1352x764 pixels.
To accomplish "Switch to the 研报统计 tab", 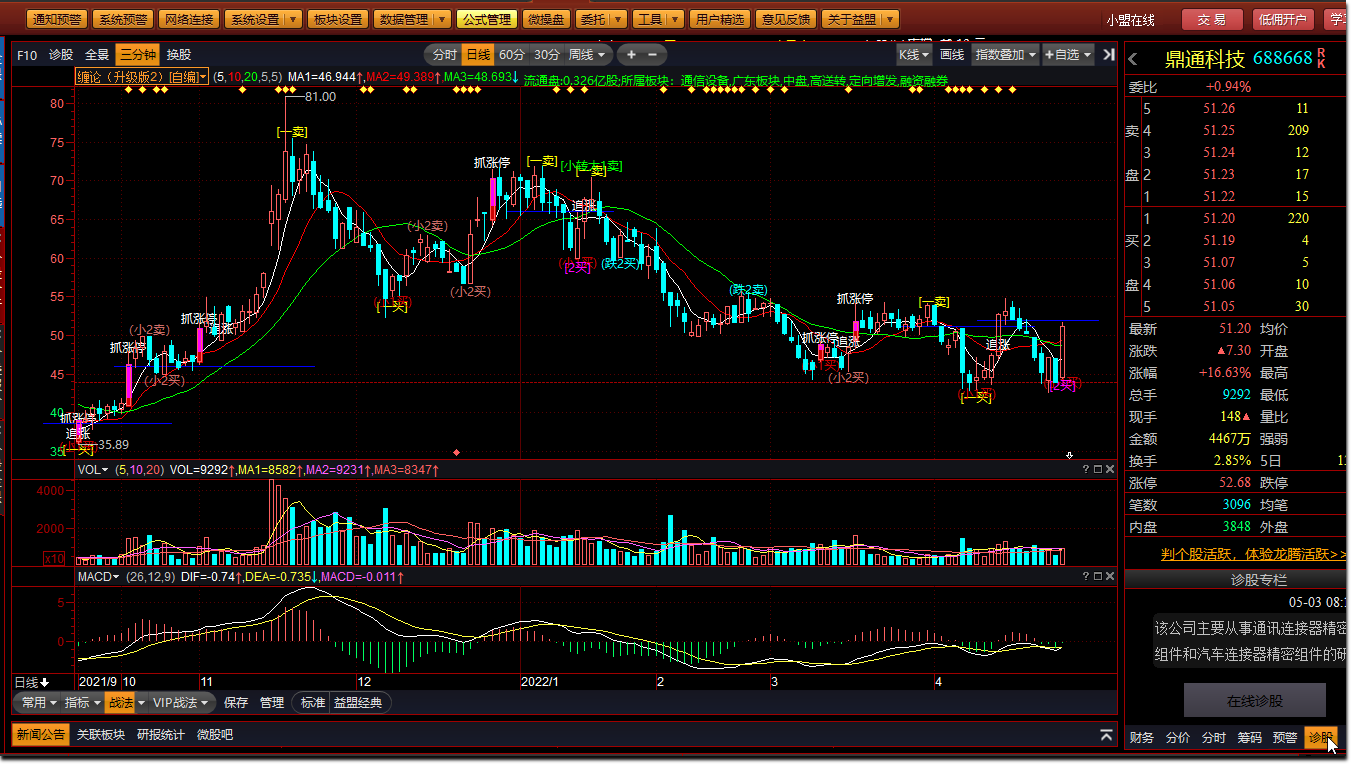I will (x=161, y=735).
